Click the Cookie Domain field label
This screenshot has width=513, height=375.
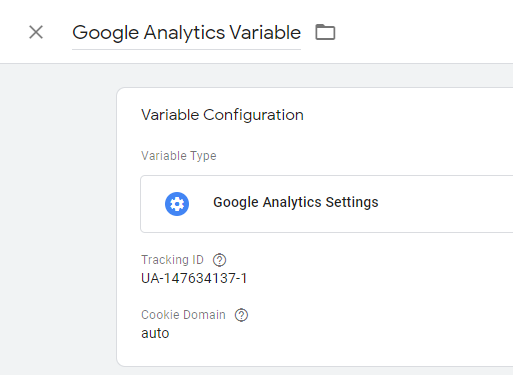click(x=183, y=315)
